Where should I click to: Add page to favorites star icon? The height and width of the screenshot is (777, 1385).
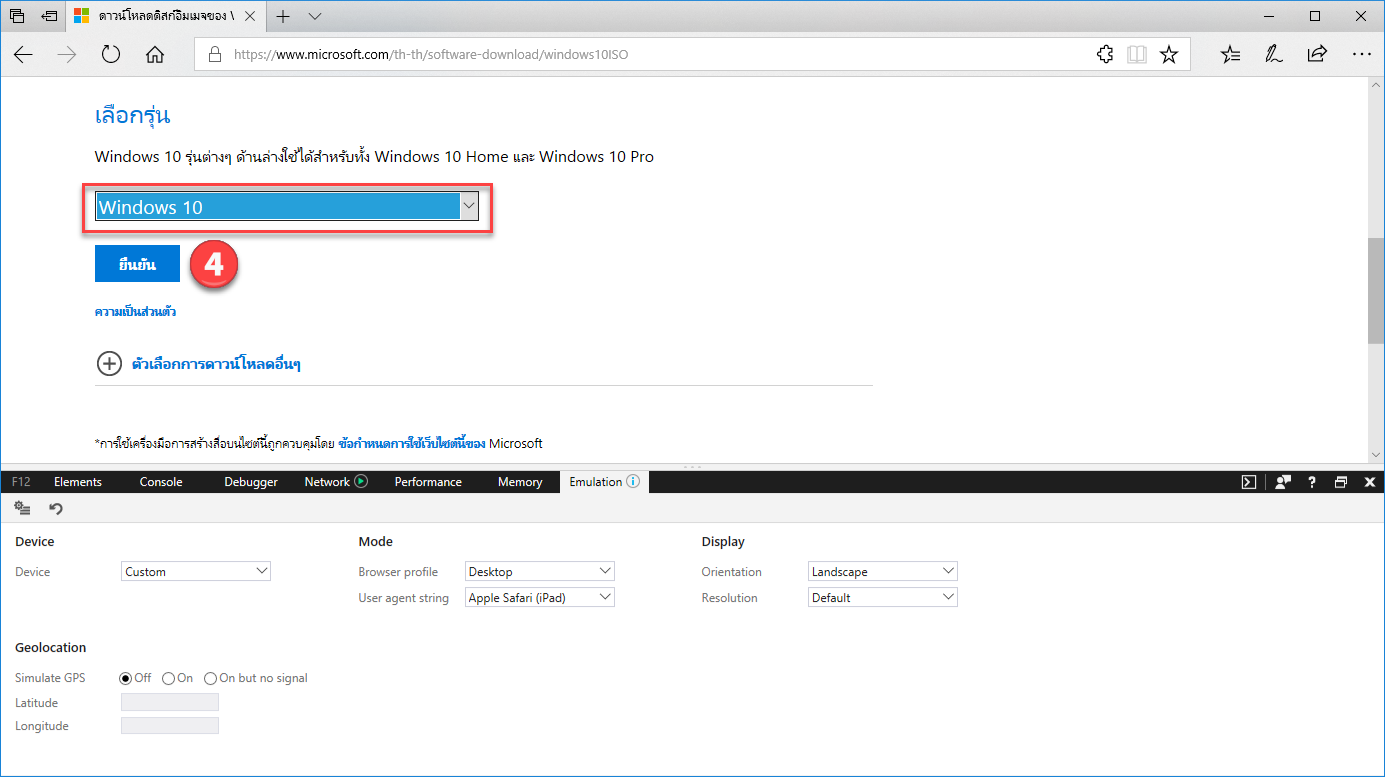(x=1169, y=55)
